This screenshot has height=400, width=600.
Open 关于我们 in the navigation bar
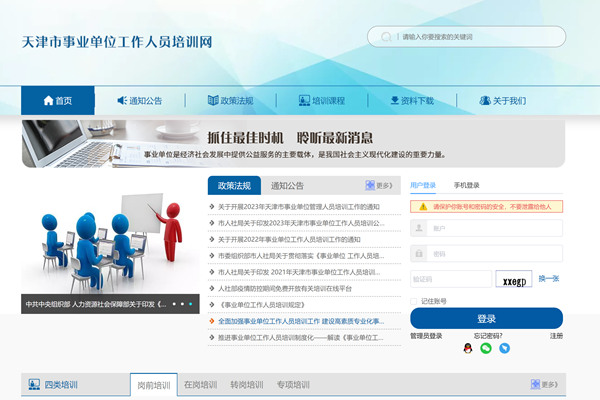pos(503,101)
